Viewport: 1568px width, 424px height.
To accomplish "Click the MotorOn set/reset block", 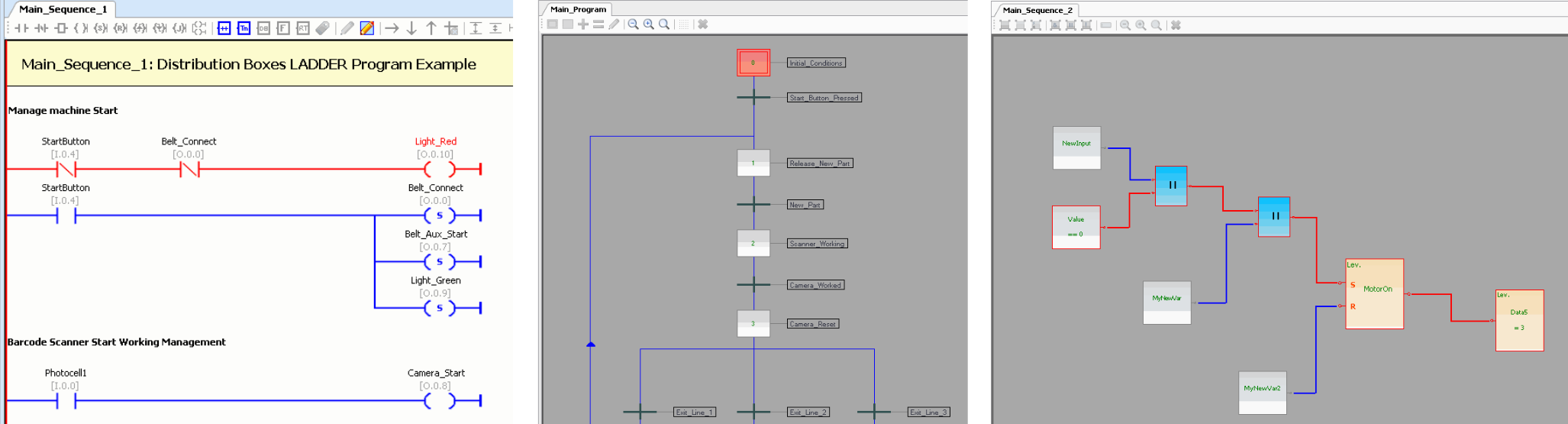I will (x=1374, y=293).
